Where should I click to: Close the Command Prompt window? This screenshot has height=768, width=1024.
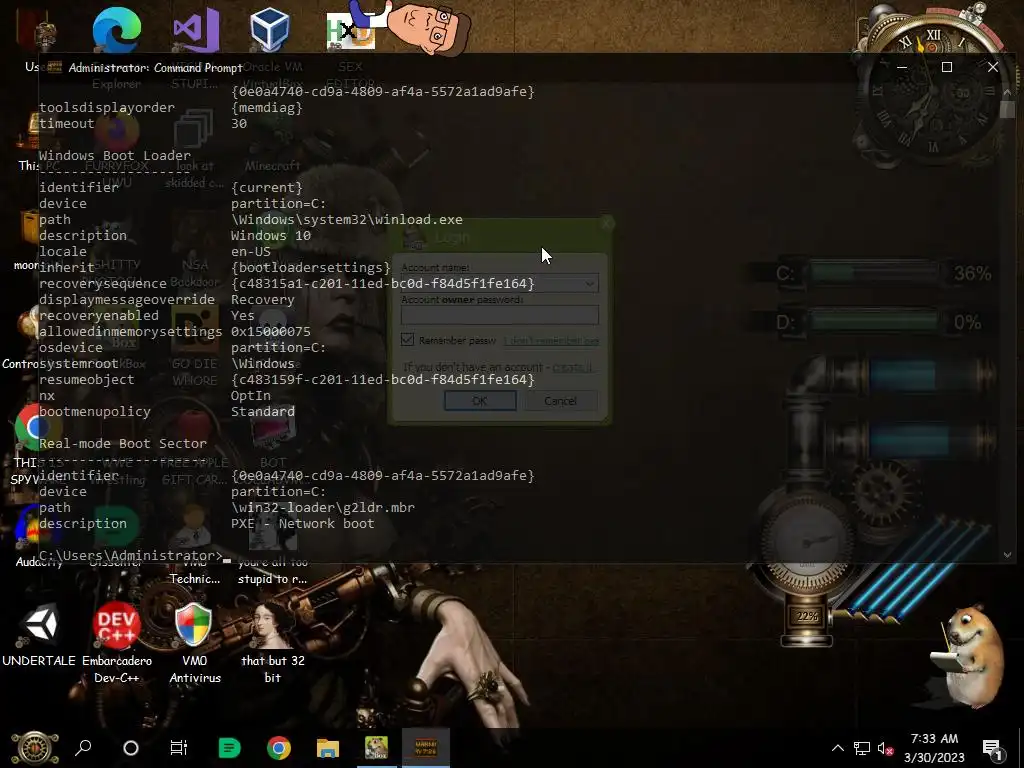(993, 67)
